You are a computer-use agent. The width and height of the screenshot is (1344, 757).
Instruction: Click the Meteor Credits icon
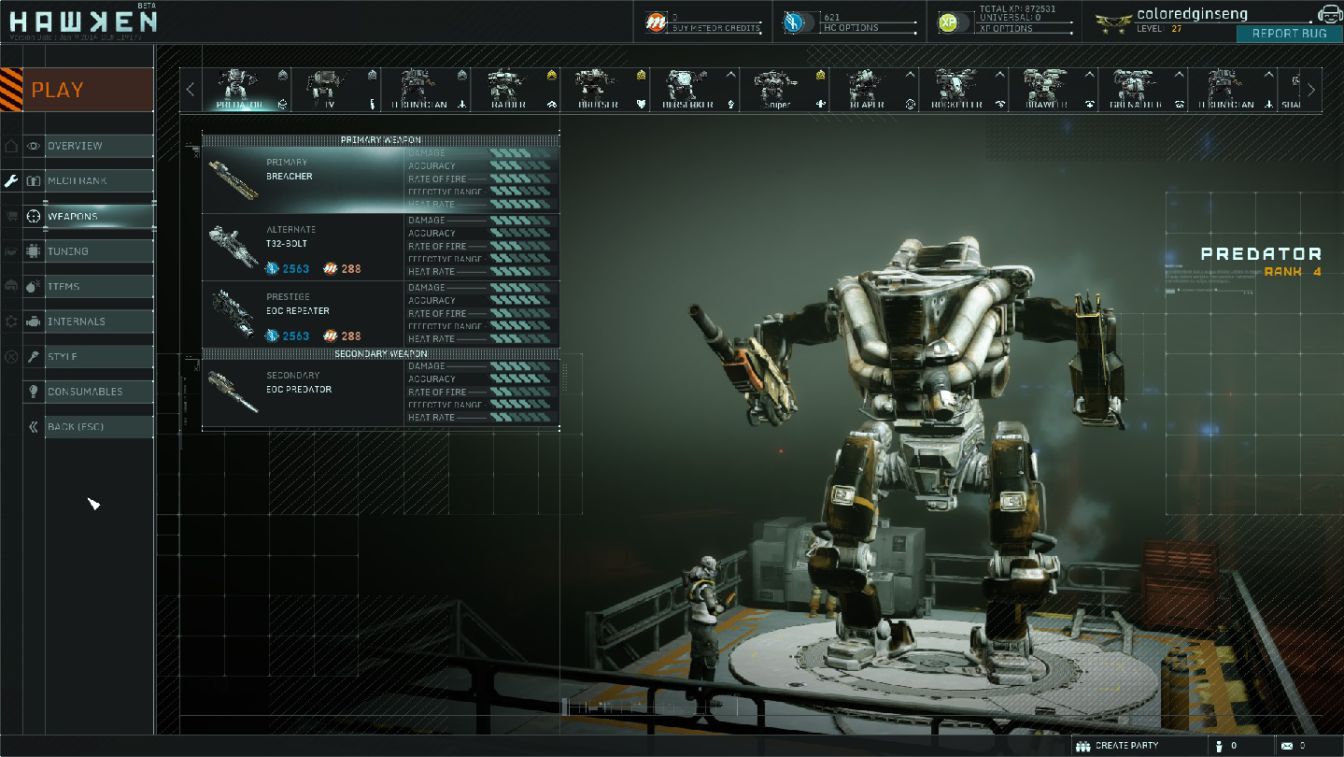(x=655, y=22)
